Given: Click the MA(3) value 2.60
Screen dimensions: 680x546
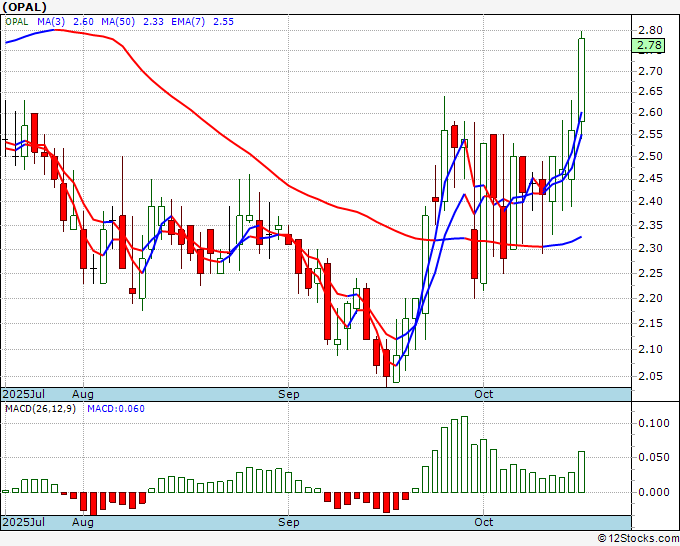Looking at the screenshot, I should 83,22.
